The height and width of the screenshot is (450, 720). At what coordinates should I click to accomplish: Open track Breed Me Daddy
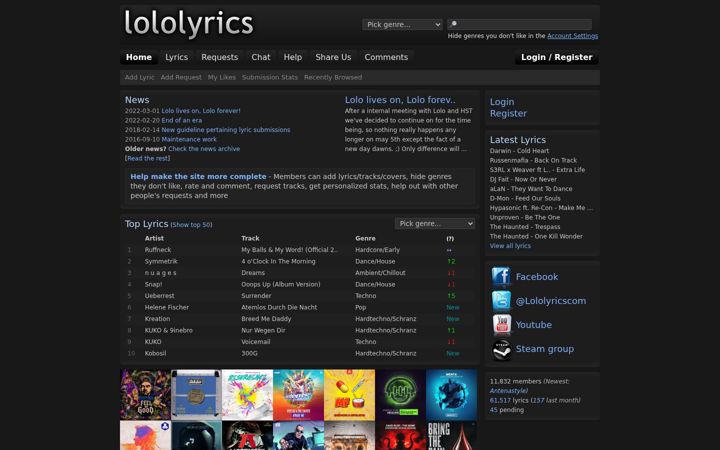point(266,319)
